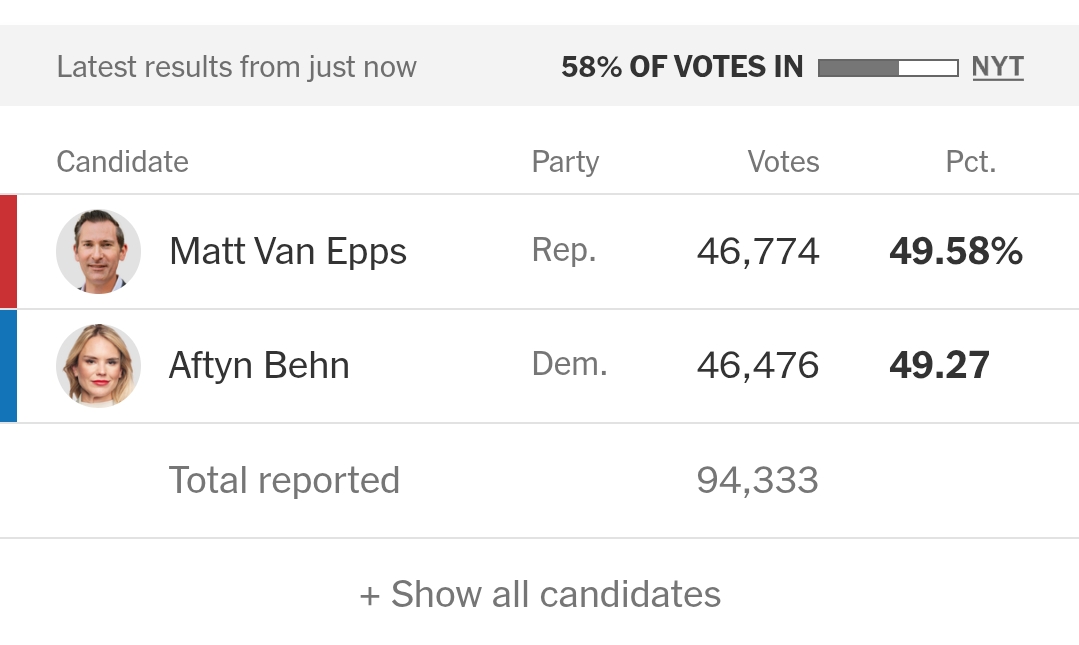
Task: Click the votes-in progress bar
Action: pyautogui.click(x=887, y=68)
